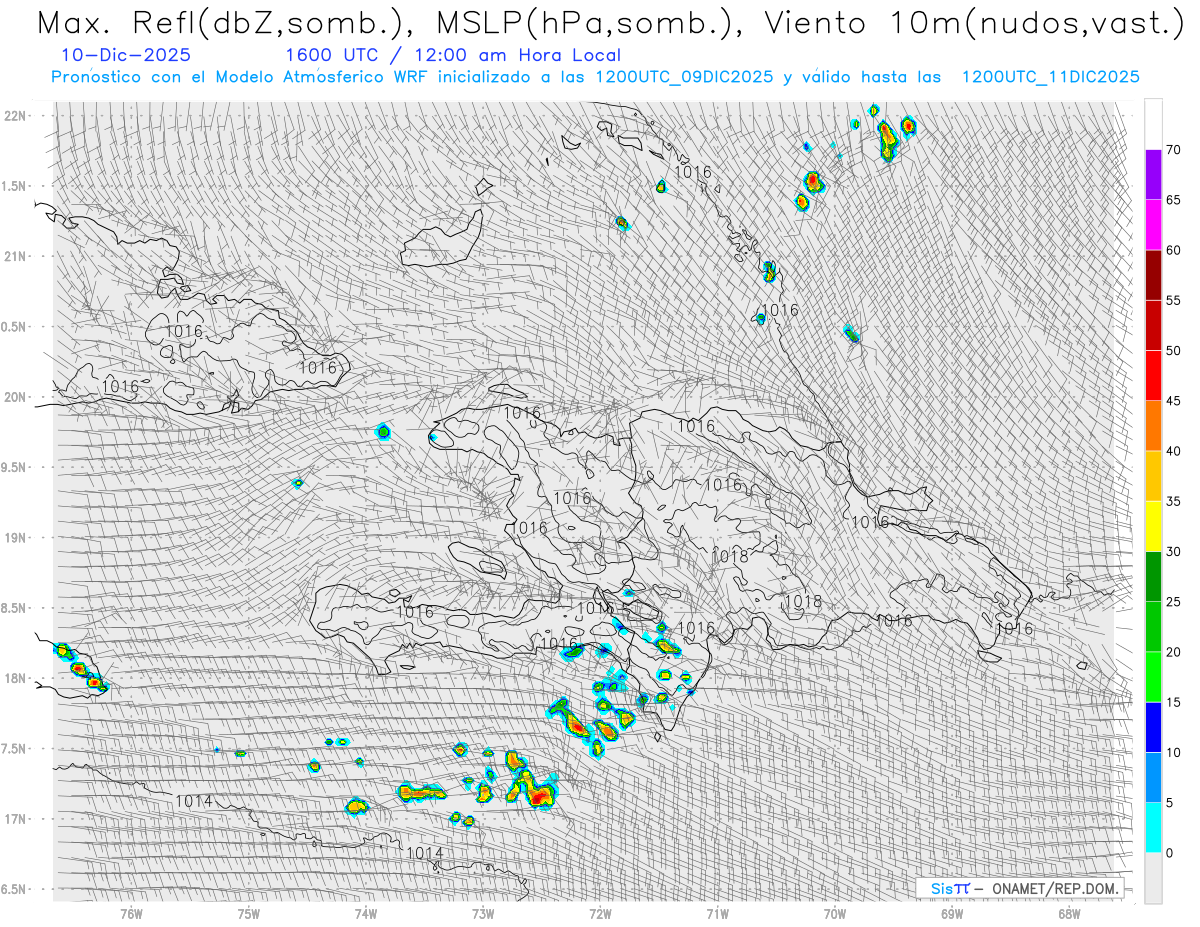Click the purple 65-70 dBZ color swatch
This screenshot has width=1200, height=927.
(x=1153, y=175)
